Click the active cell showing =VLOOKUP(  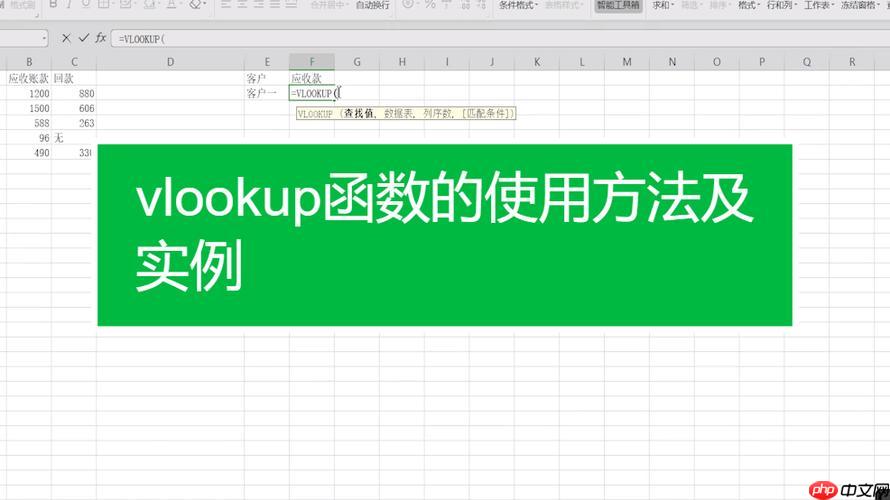coord(312,93)
